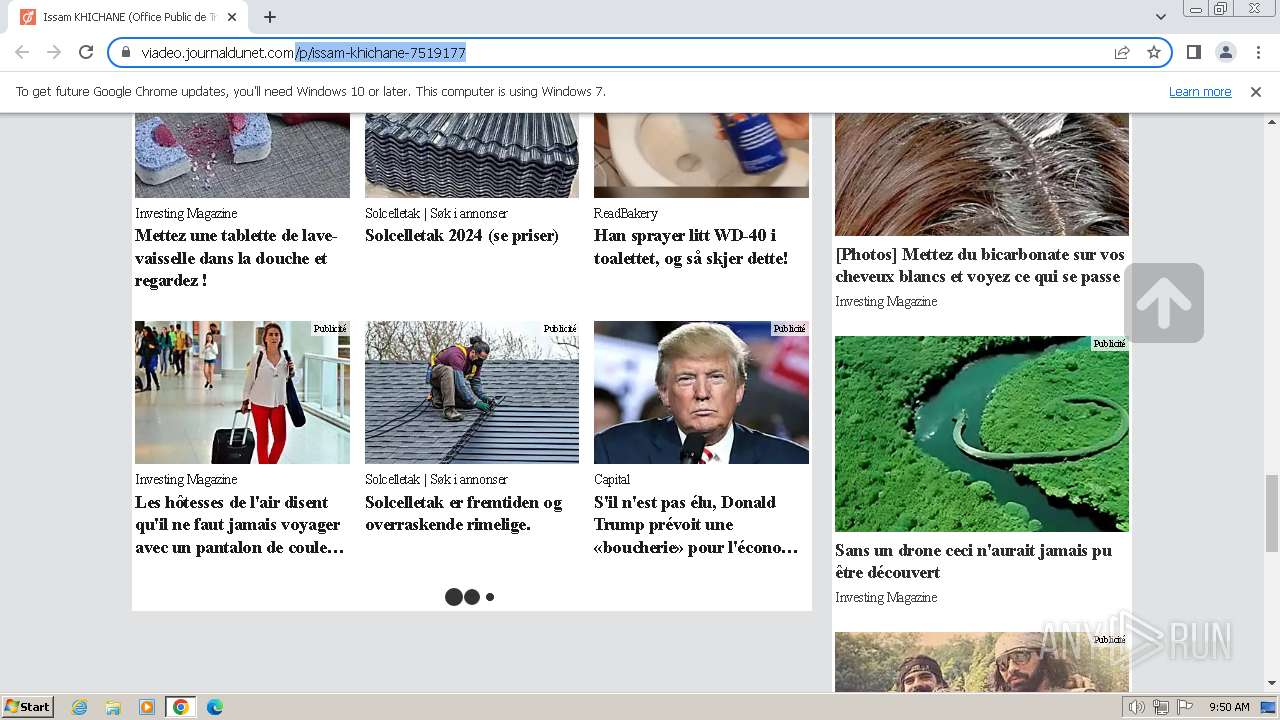Open the Windows Start menu
The image size is (1280, 720).
tap(28, 707)
